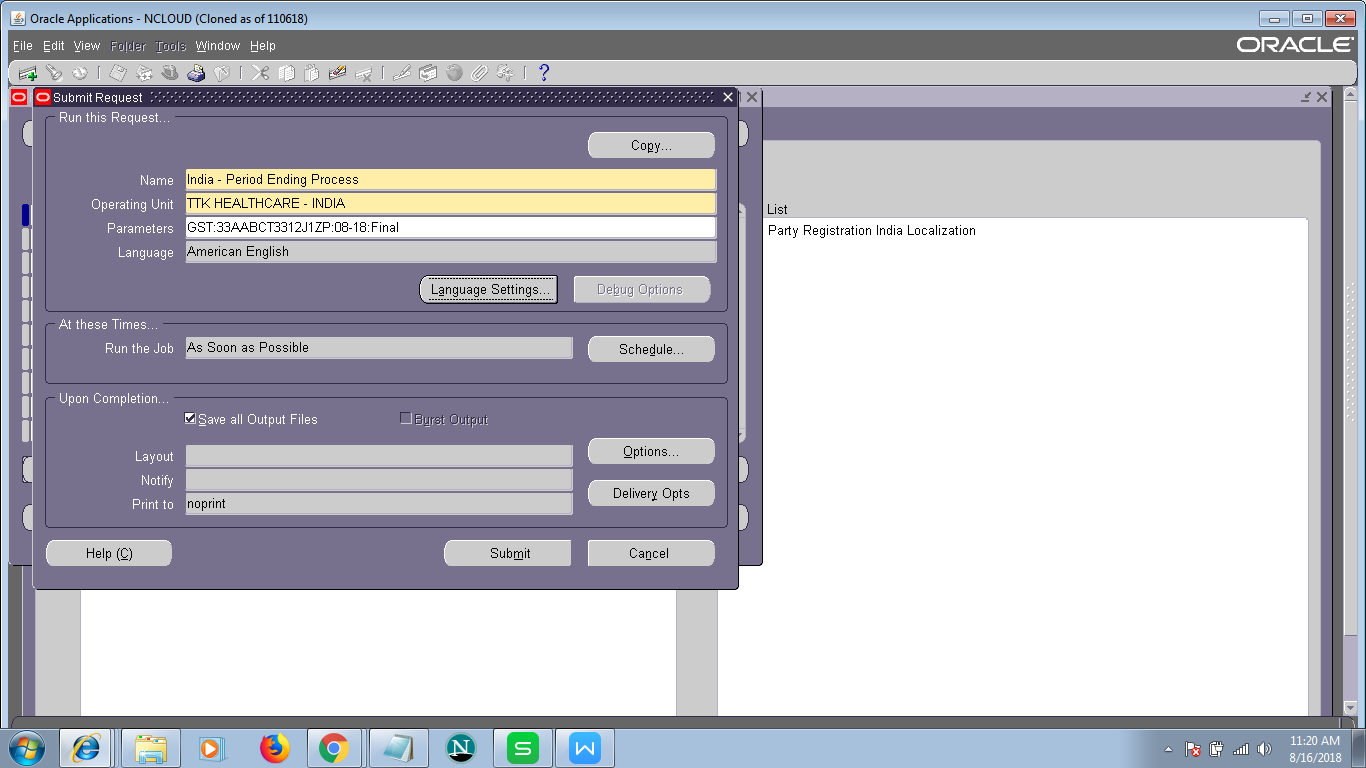
Task: Click the Copy toolbar icon
Action: coord(286,73)
